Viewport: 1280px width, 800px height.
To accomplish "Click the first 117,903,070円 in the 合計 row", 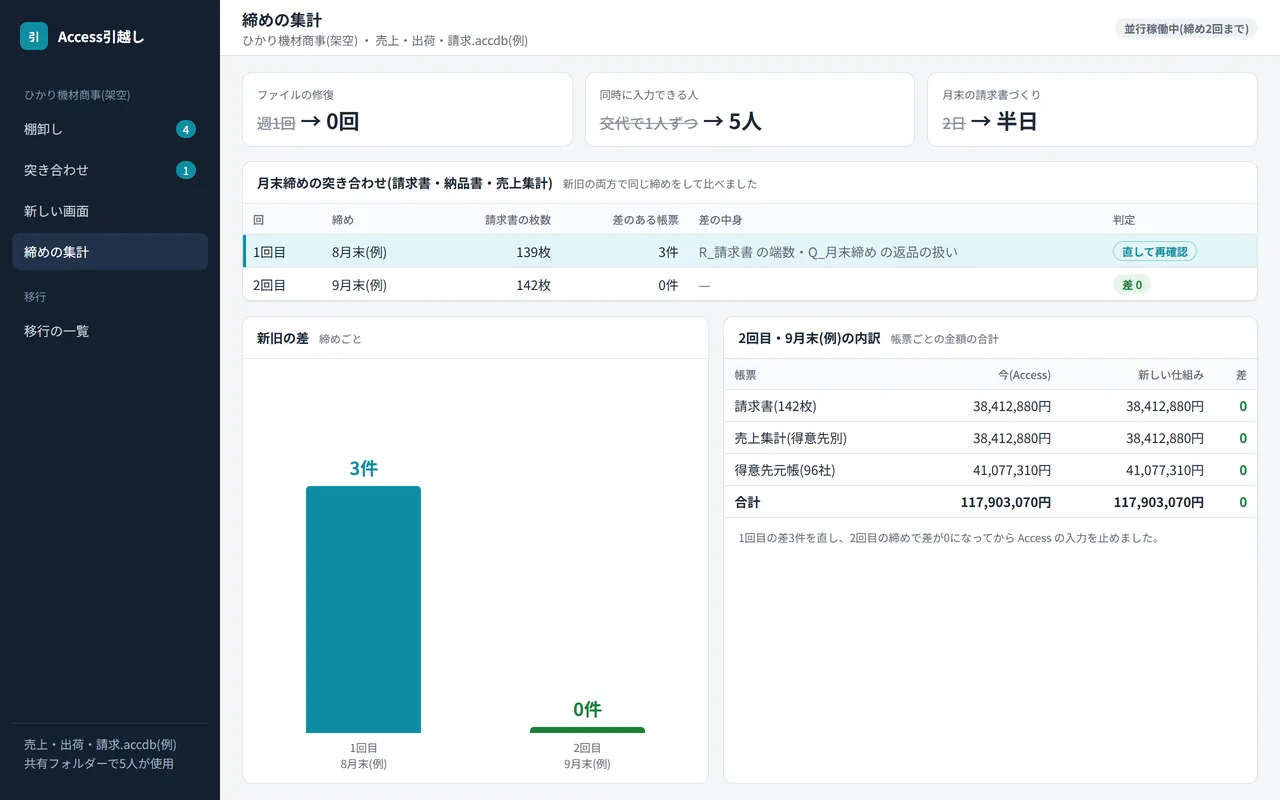I will [1006, 502].
